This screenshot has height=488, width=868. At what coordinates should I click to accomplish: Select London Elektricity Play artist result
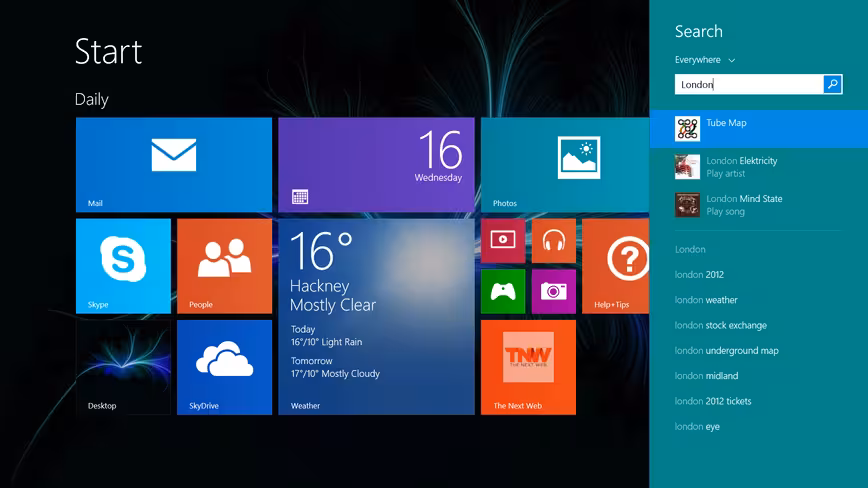tap(758, 167)
